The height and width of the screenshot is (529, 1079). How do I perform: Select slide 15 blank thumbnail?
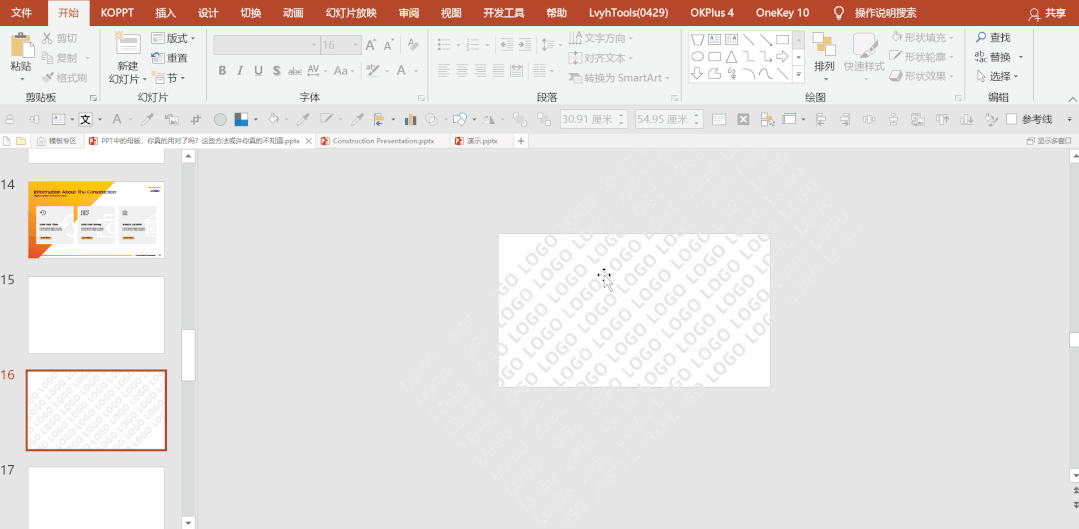tap(96, 315)
